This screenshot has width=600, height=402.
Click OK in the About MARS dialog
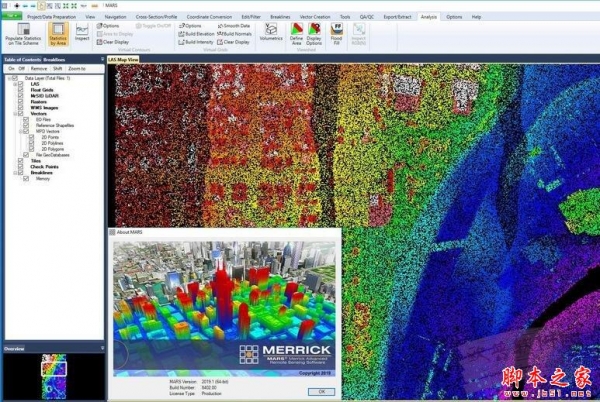(321, 392)
